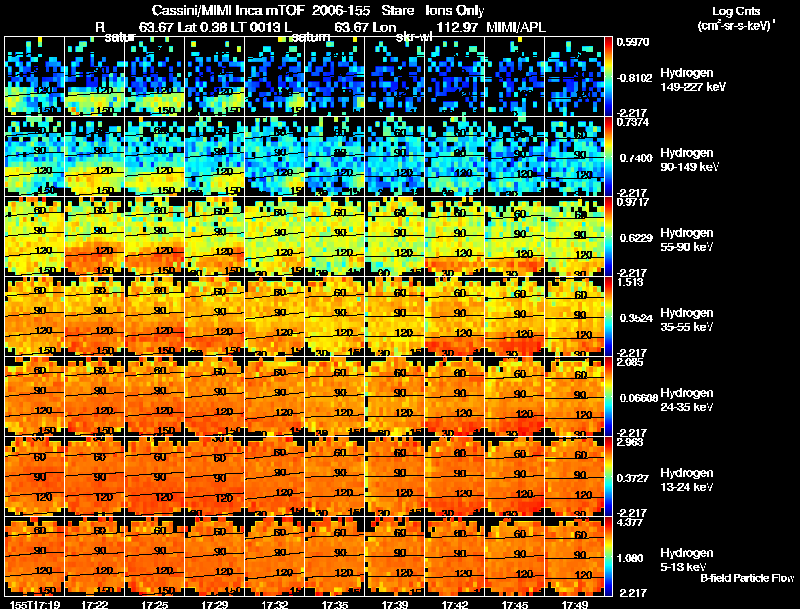The image size is (800, 609).
Task: Open the 17:45 panel in 35-55 keV row
Action: (x=515, y=316)
